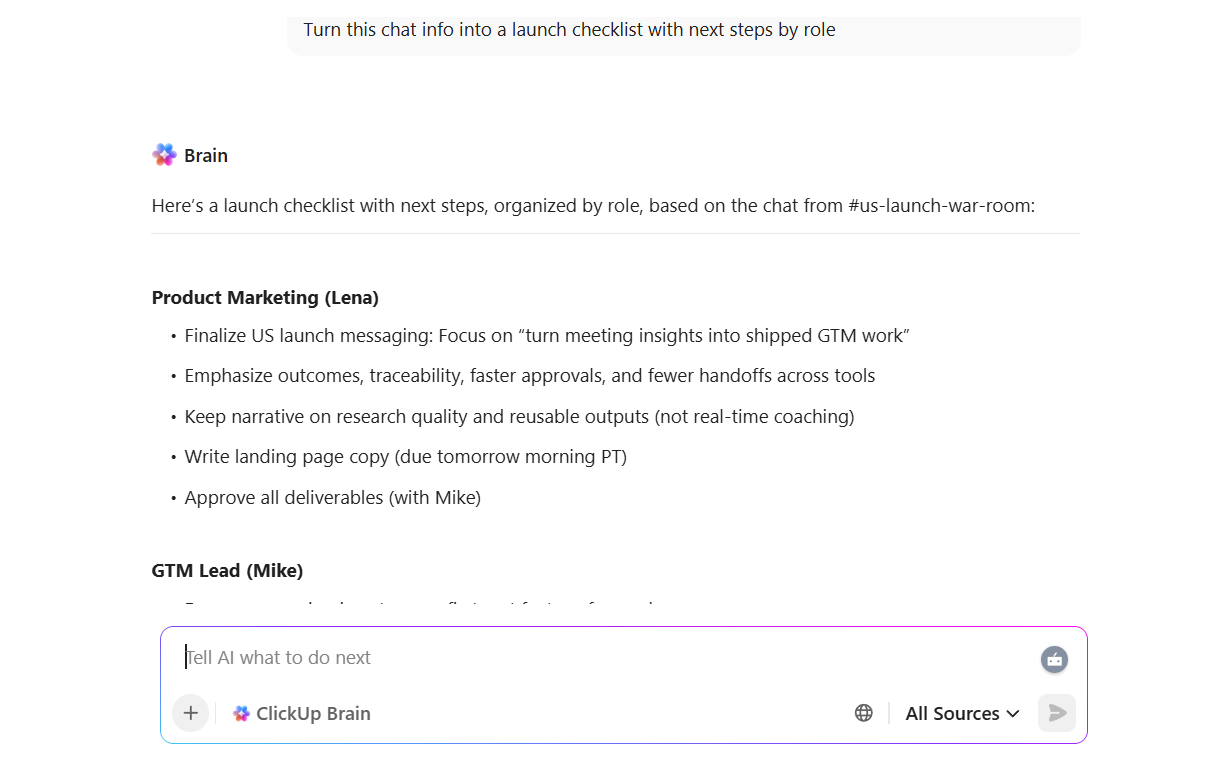Toggle the globe web search icon
1225x763 pixels.
(864, 713)
